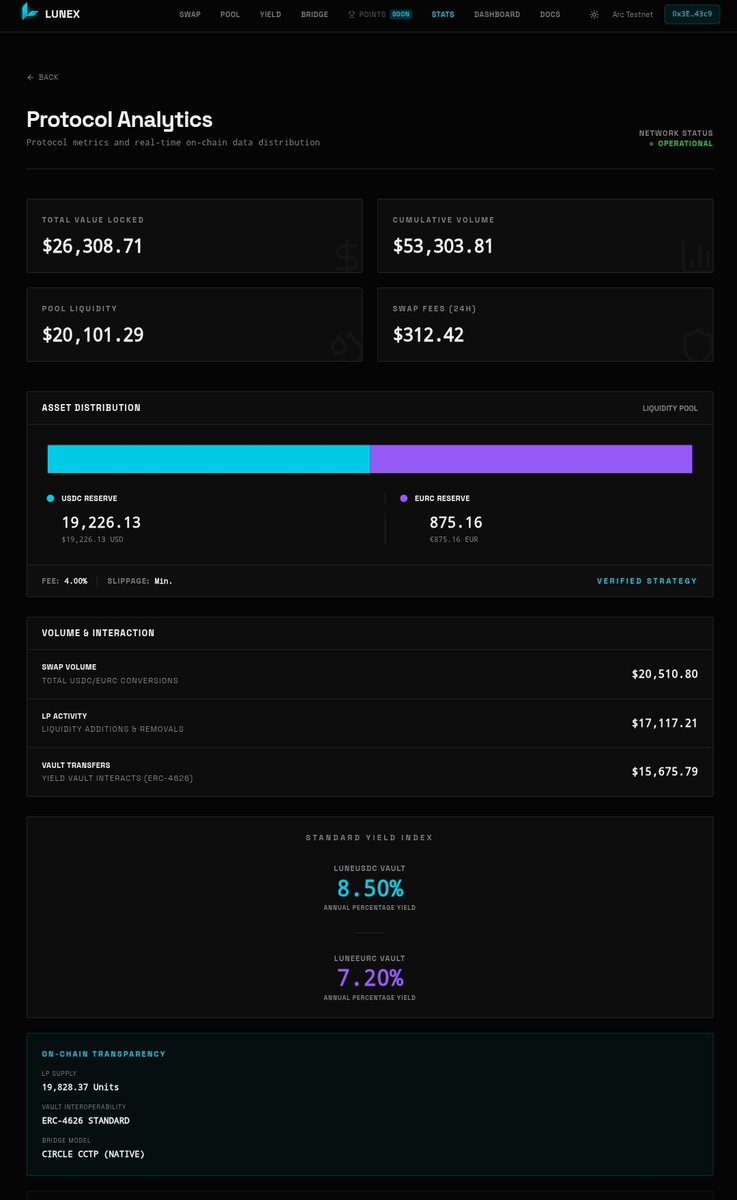Click the Fee 4.00% label
Image resolution: width=737 pixels, height=1200 pixels.
(x=64, y=581)
